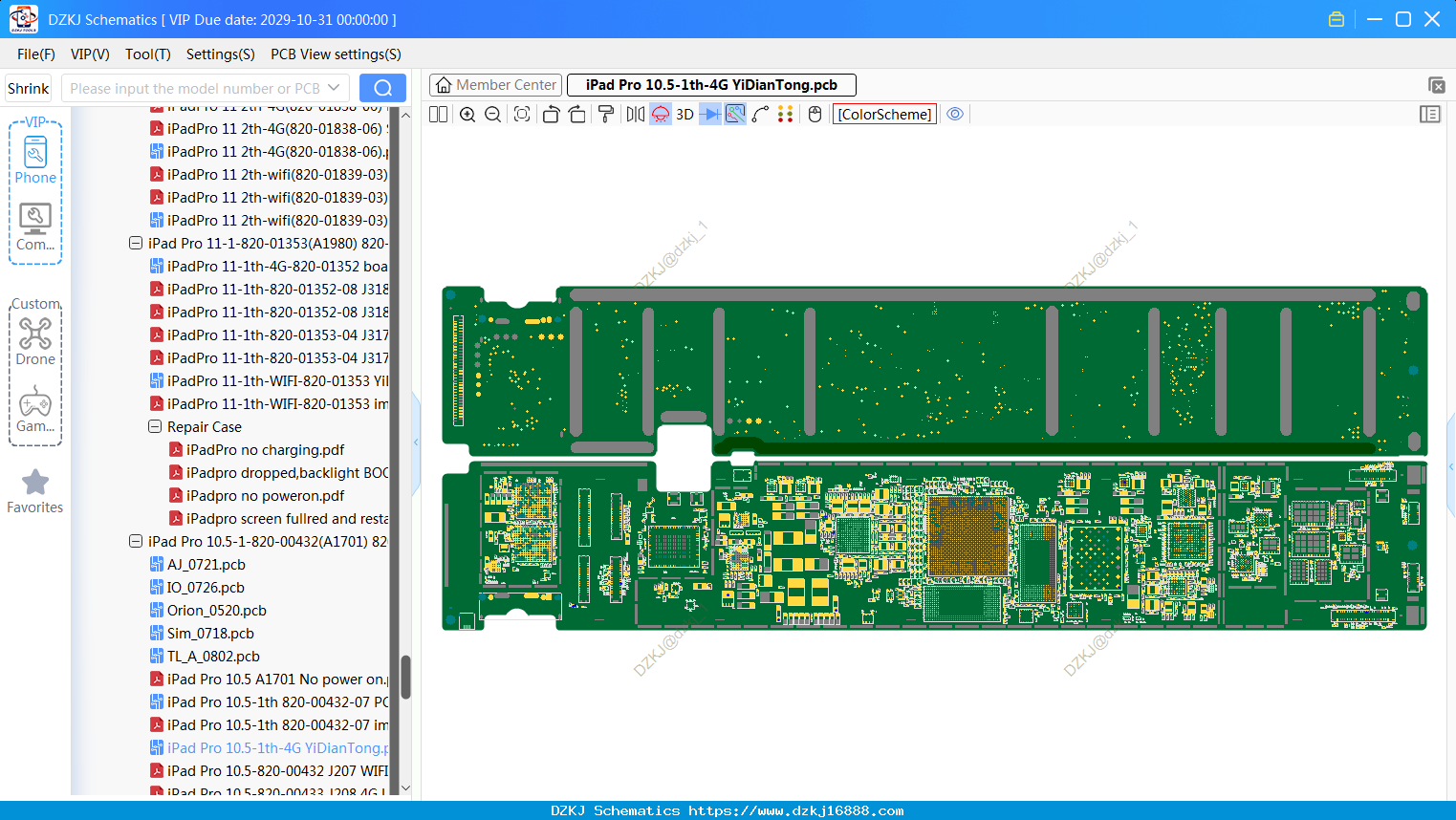Open TL_A_0802.pcb file
1456x820 pixels.
pyautogui.click(x=205, y=657)
